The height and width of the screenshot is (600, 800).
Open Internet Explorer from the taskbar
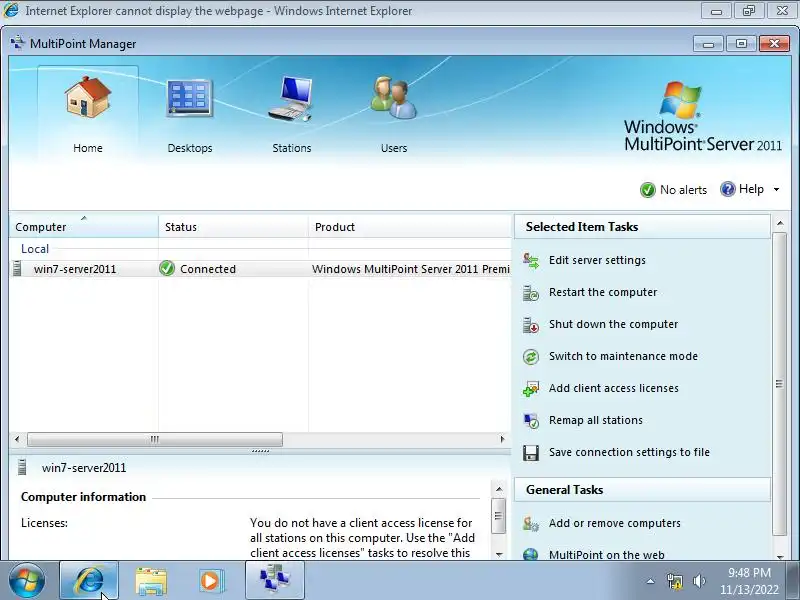89,581
